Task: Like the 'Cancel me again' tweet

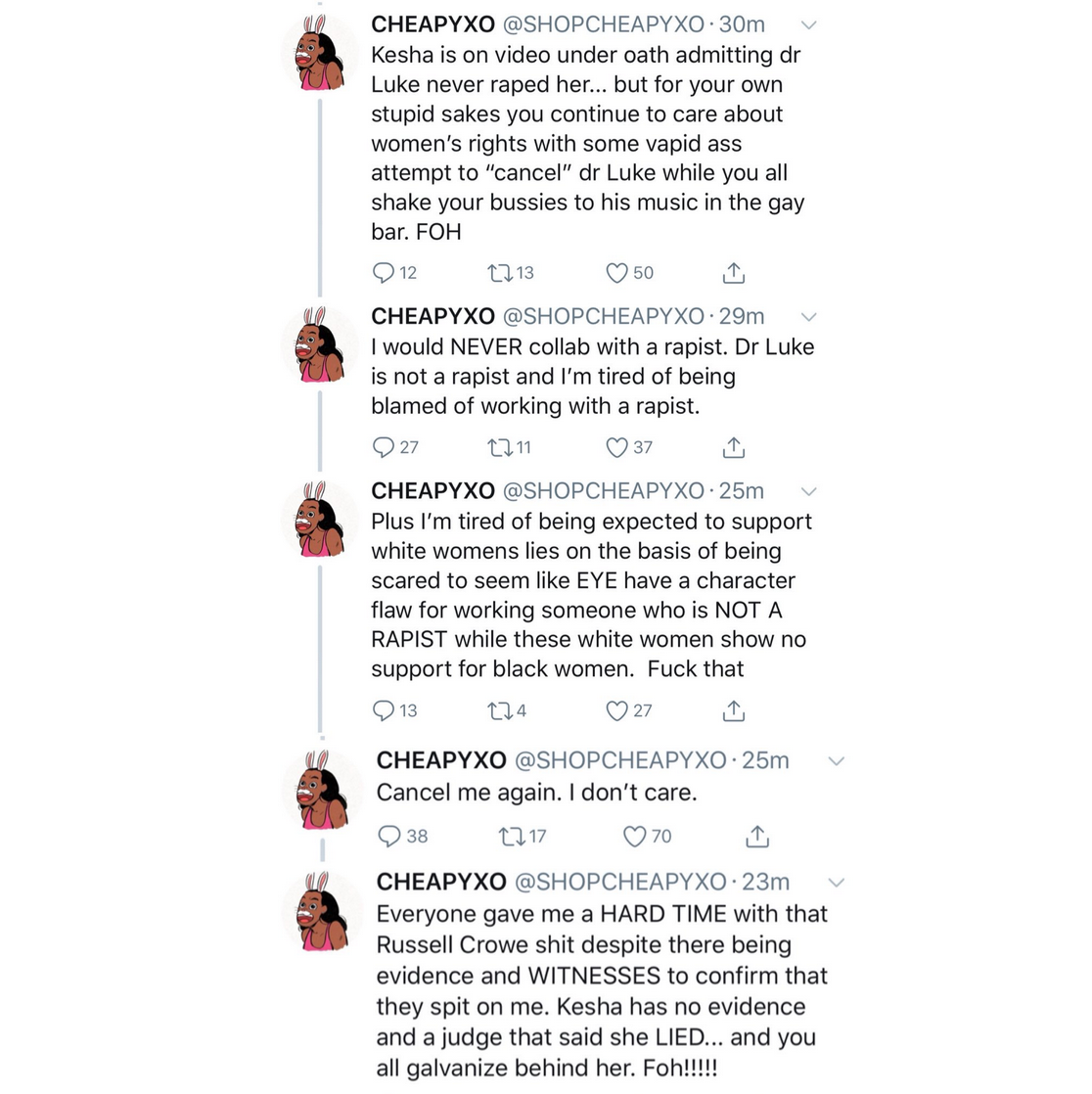Action: 635,836
